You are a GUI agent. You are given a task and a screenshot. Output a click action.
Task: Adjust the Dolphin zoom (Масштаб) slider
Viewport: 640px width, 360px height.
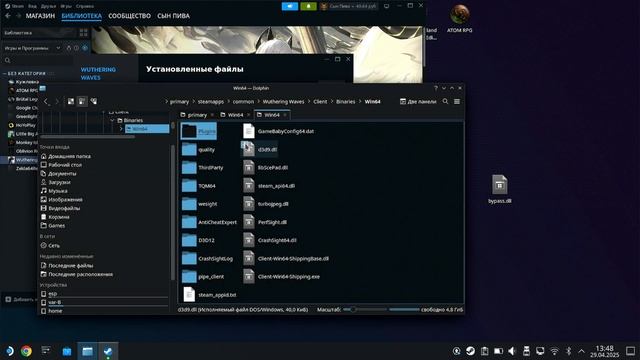pos(364,309)
